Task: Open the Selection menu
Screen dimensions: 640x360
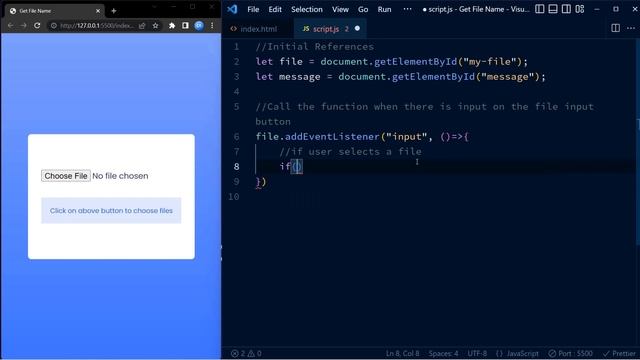Action: pyautogui.click(x=307, y=9)
